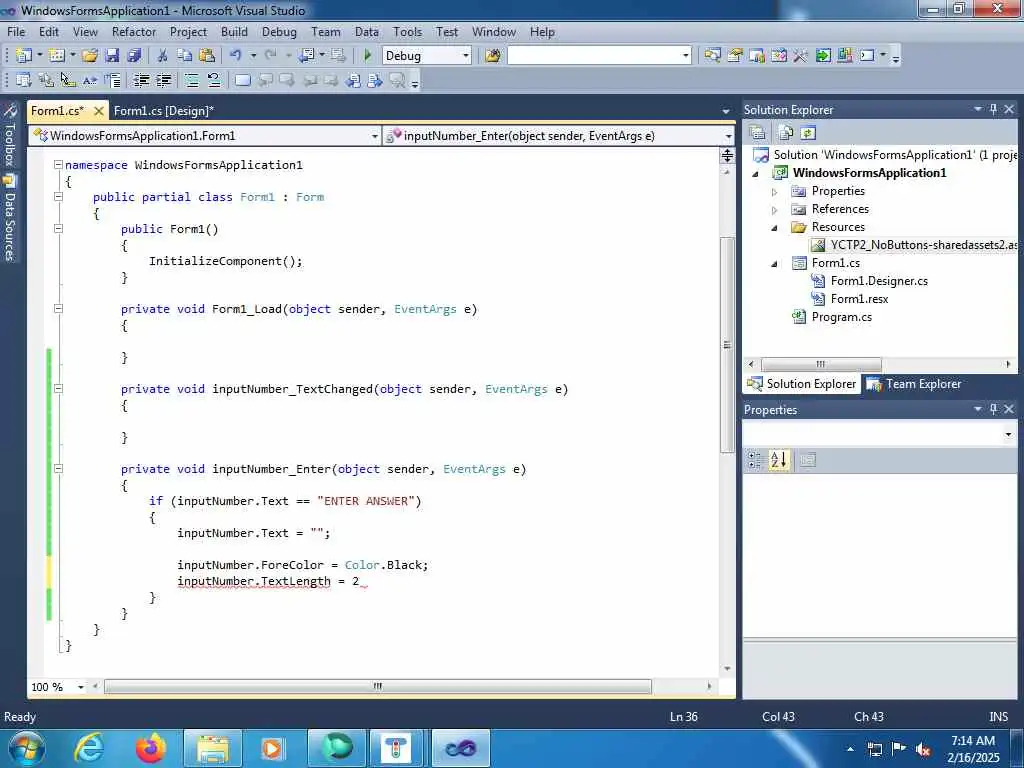This screenshot has width=1024, height=768.
Task: Start debugging with the green play arrow
Action: pos(368,56)
